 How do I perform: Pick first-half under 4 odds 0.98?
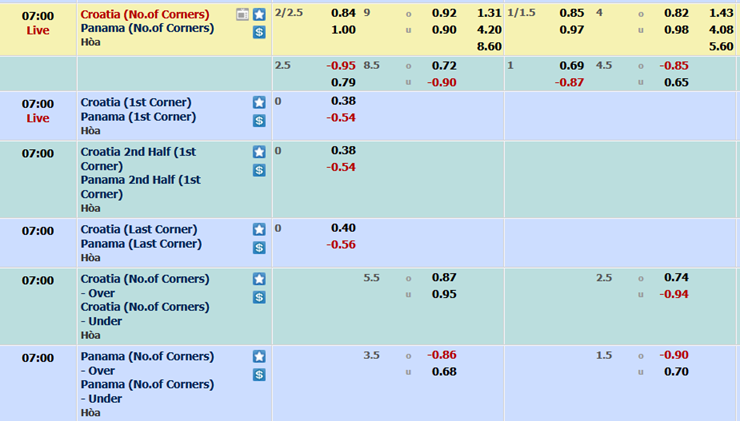coord(676,30)
